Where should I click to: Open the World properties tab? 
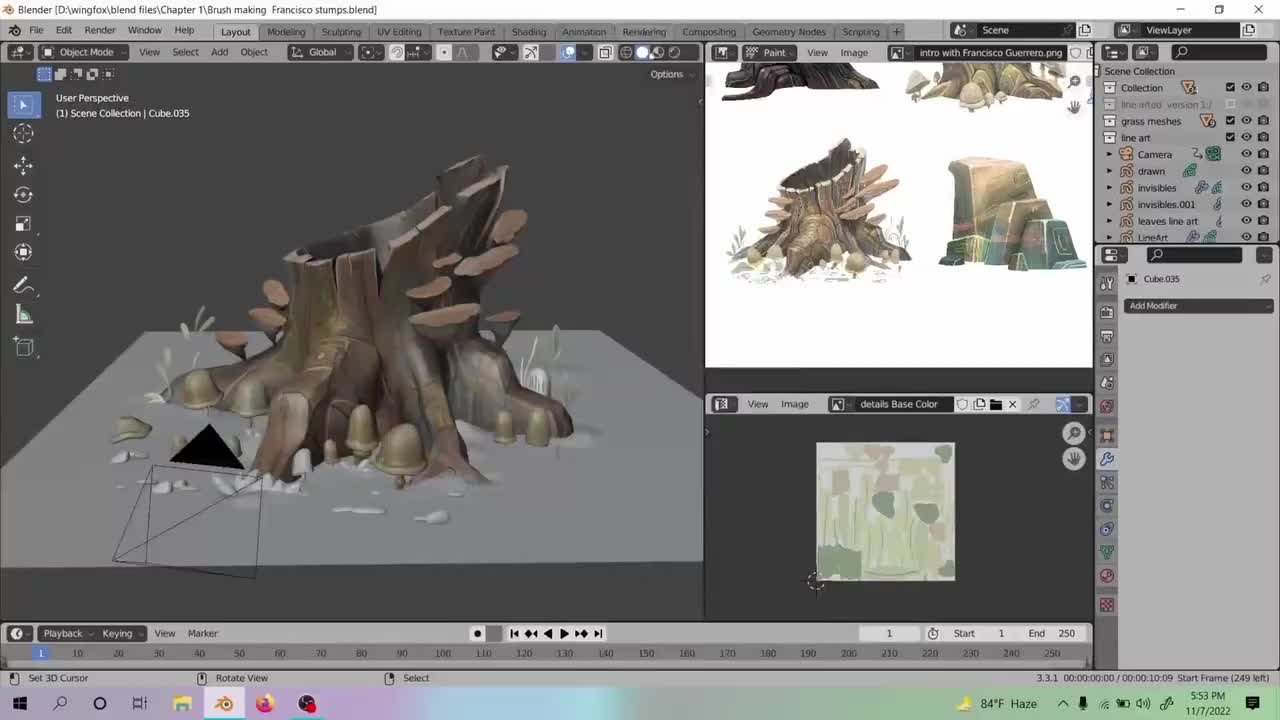coord(1107,407)
